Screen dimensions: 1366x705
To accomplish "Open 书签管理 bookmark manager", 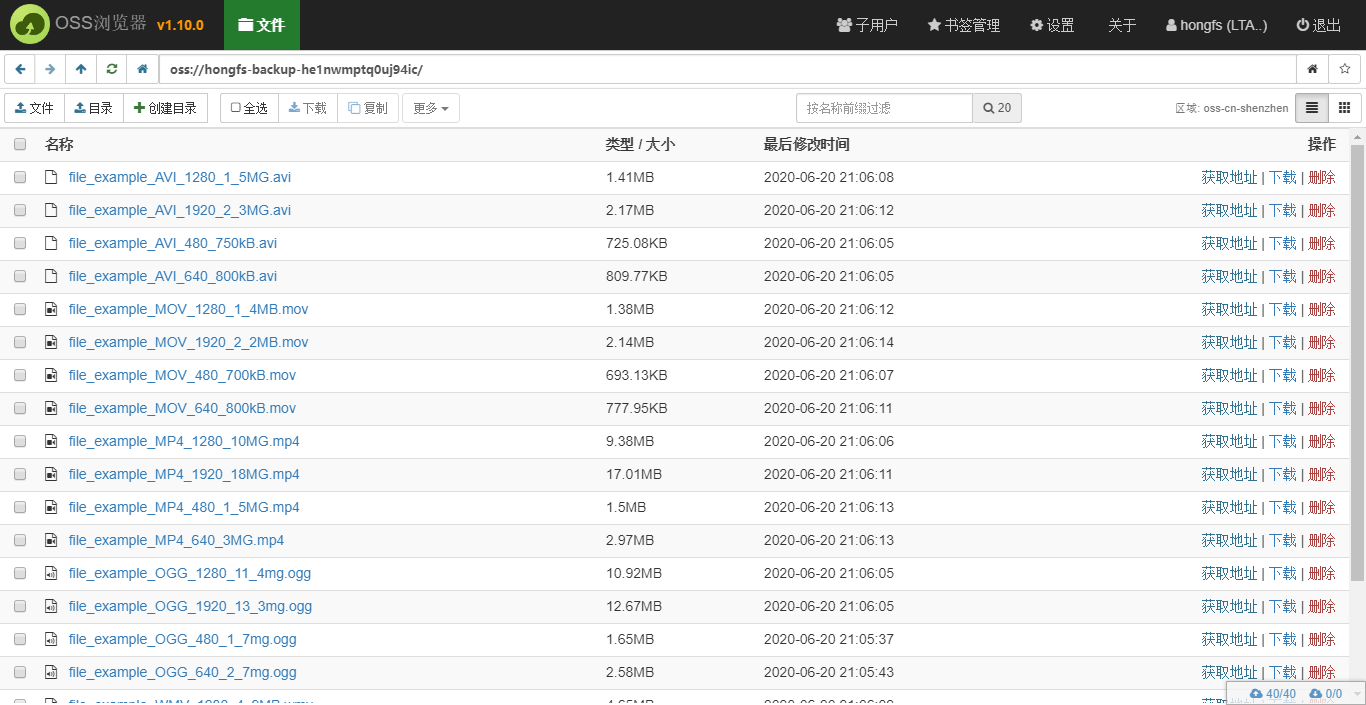I will 964,25.
